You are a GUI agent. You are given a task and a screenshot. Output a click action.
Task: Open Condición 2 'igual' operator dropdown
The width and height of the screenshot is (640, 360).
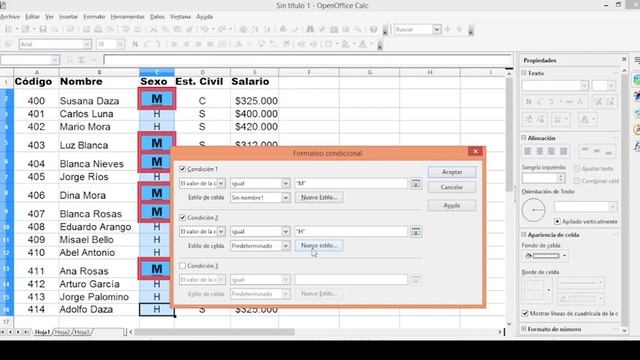coord(286,232)
